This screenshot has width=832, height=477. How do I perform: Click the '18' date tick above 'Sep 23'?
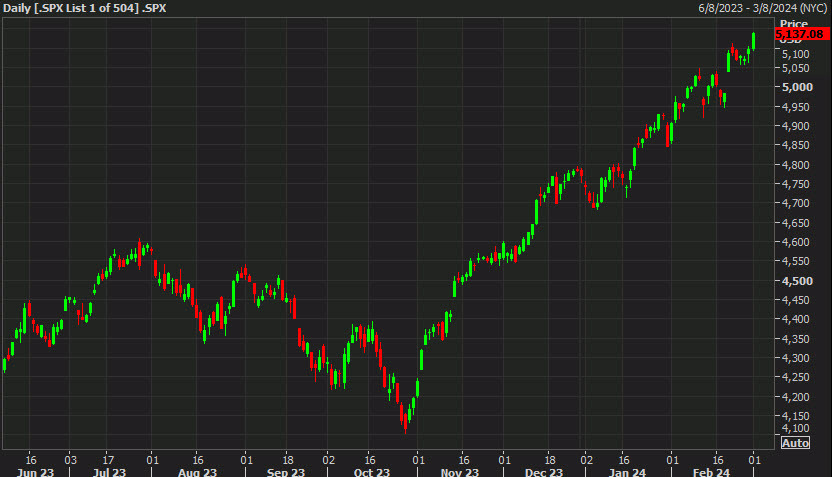[288, 460]
